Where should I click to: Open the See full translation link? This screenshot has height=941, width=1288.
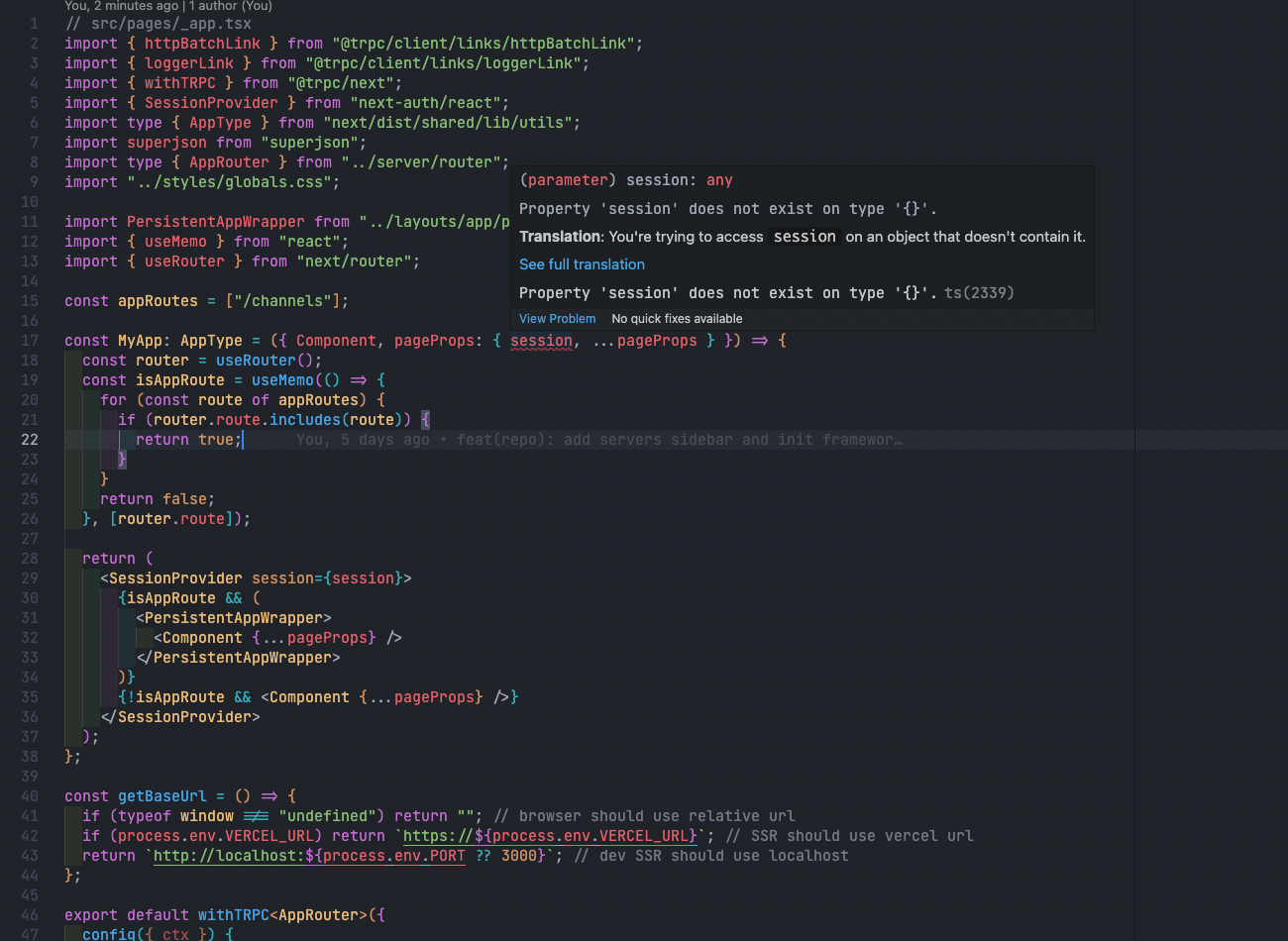pyautogui.click(x=582, y=264)
